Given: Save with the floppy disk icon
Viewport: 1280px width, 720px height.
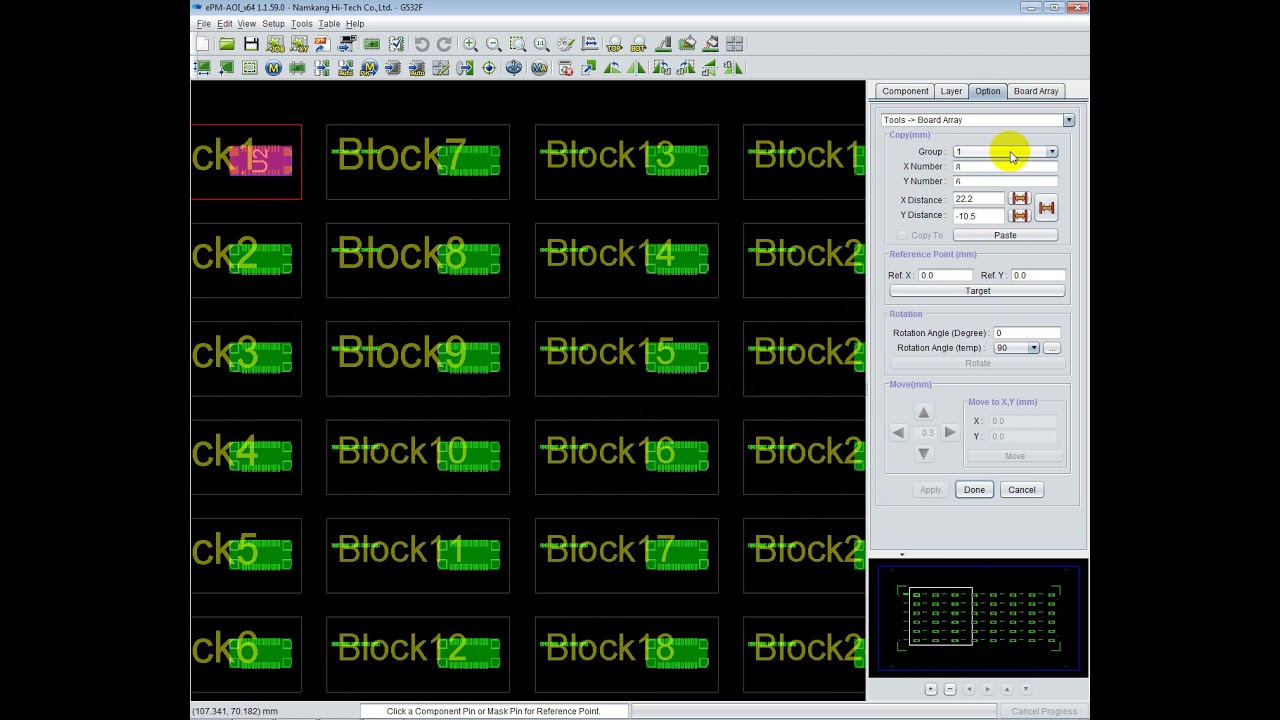Looking at the screenshot, I should [251, 44].
